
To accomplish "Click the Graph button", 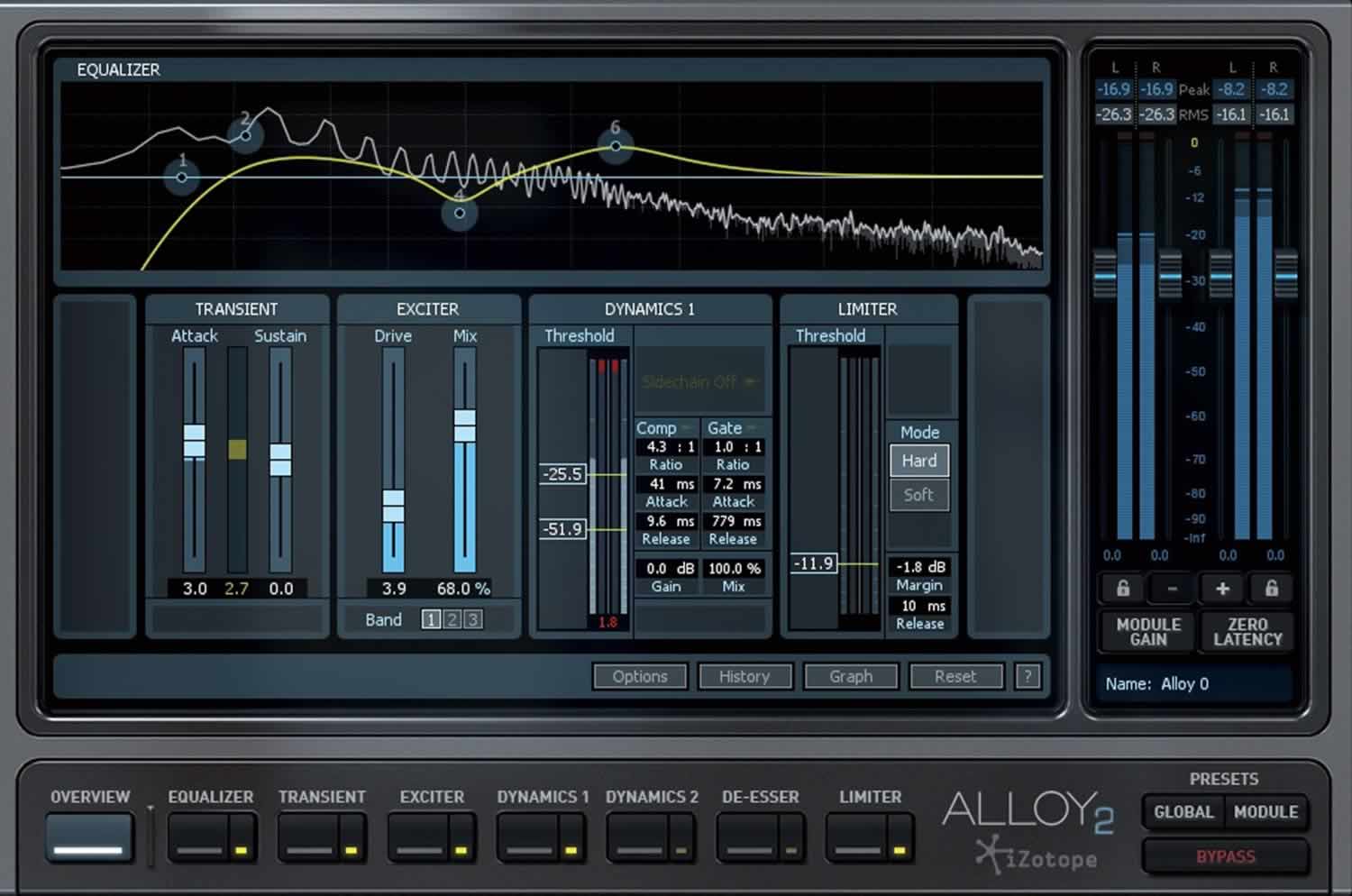I will (851, 676).
